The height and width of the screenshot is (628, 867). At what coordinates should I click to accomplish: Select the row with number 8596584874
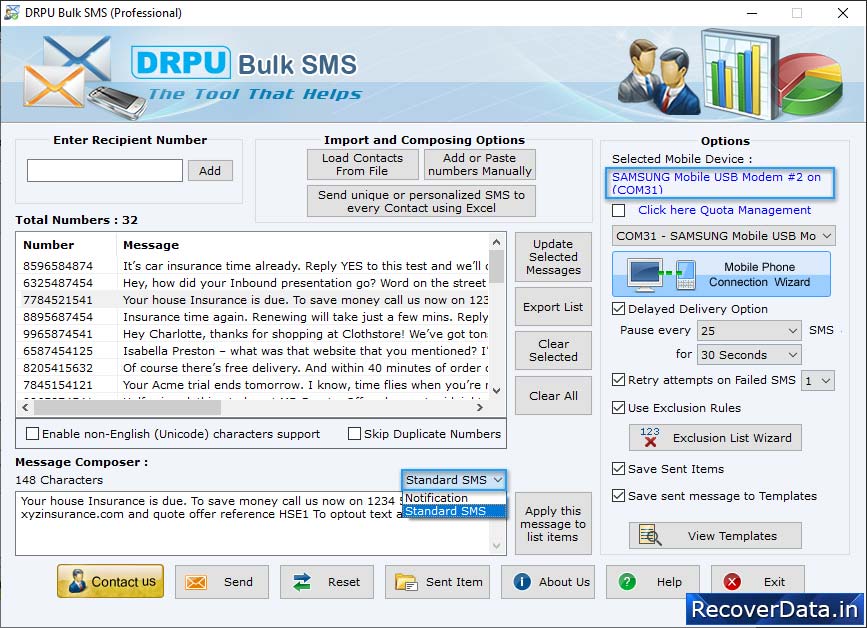pyautogui.click(x=253, y=266)
